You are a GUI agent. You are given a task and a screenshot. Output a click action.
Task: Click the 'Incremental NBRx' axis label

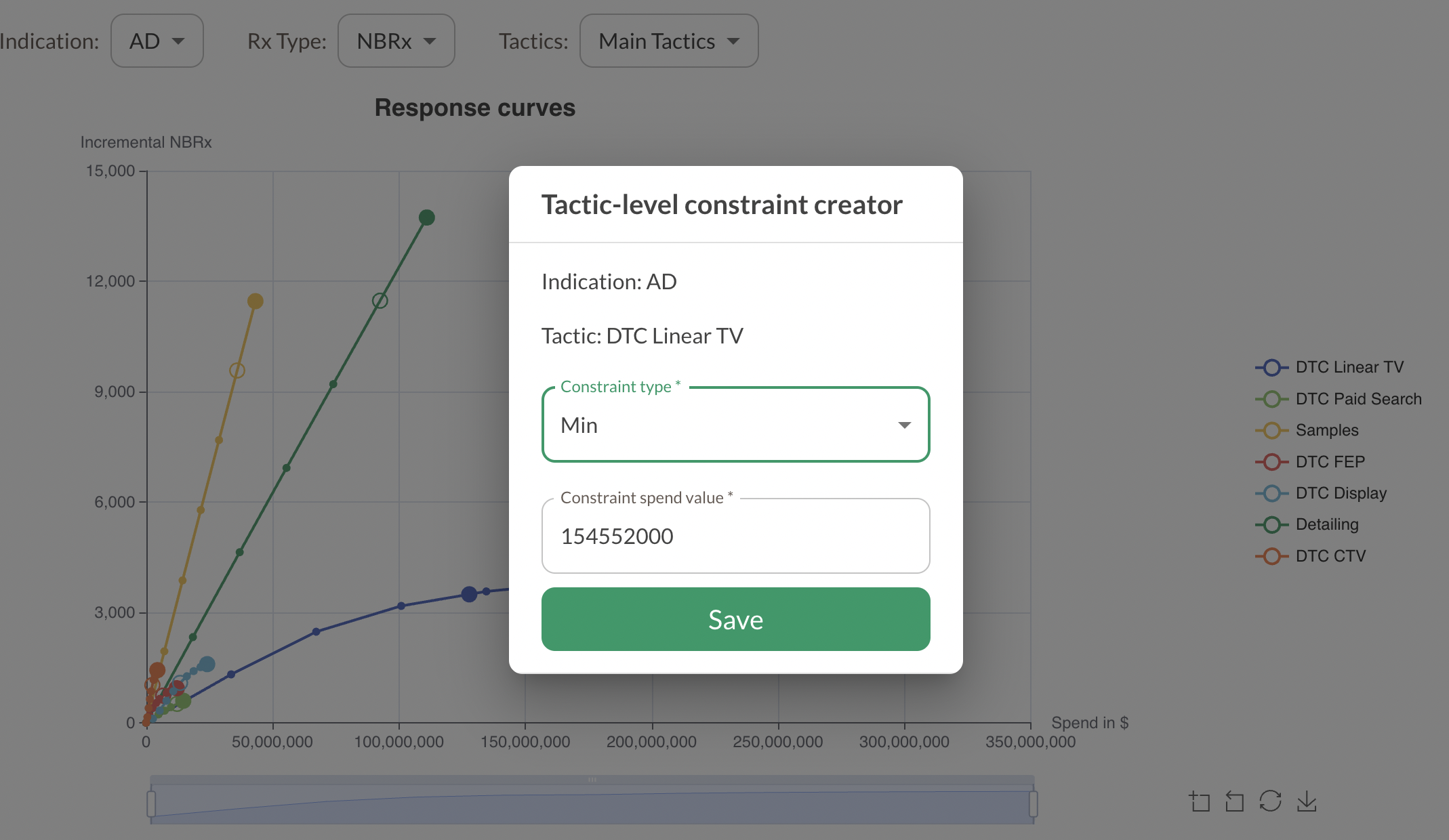(146, 142)
